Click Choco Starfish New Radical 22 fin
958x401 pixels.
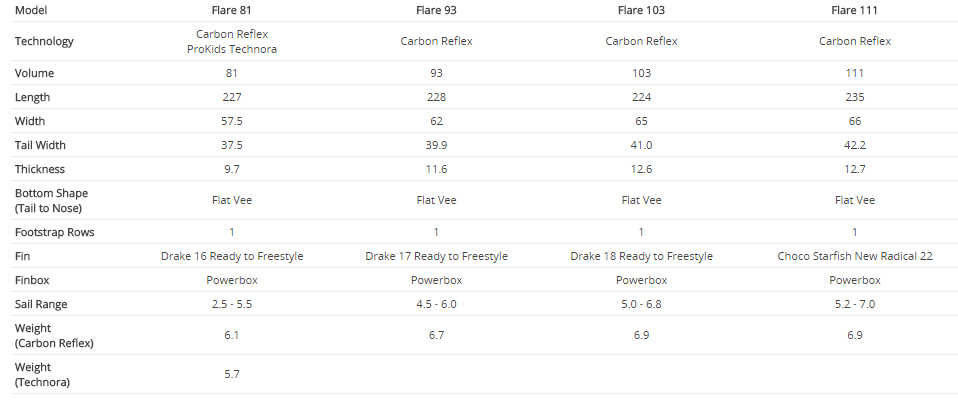854,256
